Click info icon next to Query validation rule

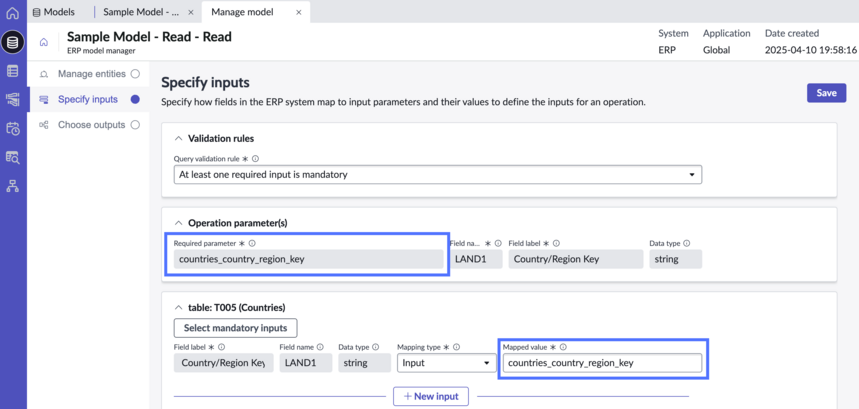click(x=255, y=159)
